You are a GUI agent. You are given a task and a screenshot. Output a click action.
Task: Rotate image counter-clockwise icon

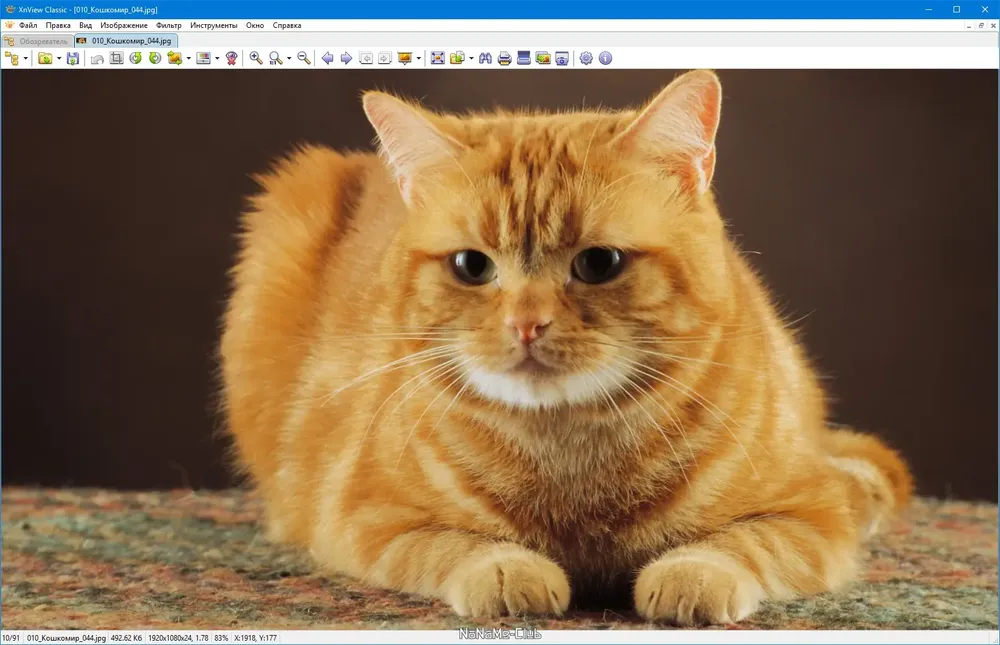(136, 59)
